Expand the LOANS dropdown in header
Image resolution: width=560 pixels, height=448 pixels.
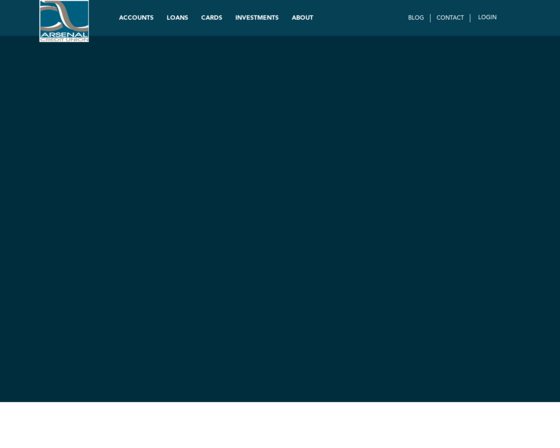[x=177, y=18]
